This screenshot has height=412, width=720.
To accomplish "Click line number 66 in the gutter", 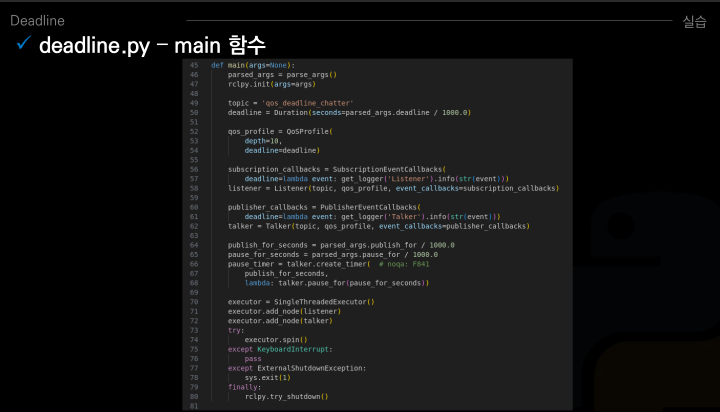I will coord(194,265).
